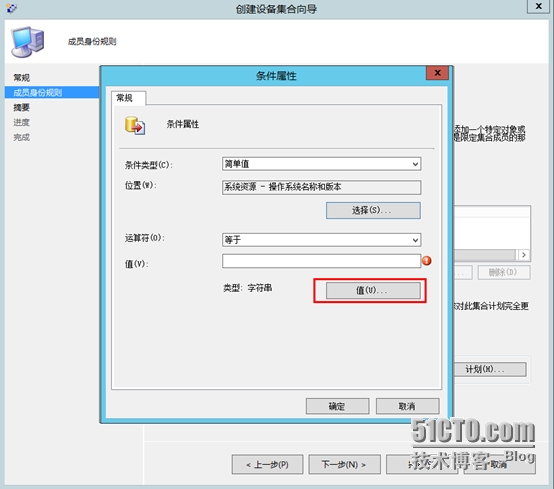Viewport: 554px width, 489px height.
Task: Select 摘要 in the wizard sidebar
Action: pos(22,107)
